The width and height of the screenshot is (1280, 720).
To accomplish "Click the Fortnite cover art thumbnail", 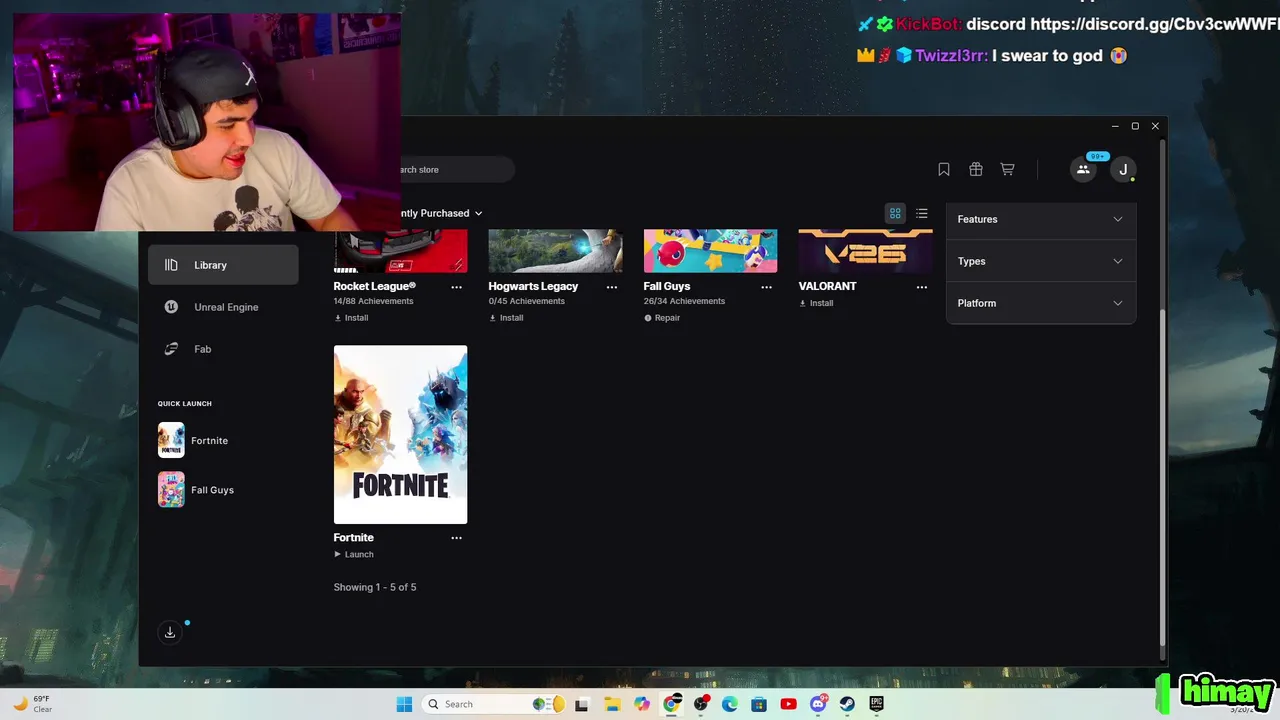I will pyautogui.click(x=400, y=434).
